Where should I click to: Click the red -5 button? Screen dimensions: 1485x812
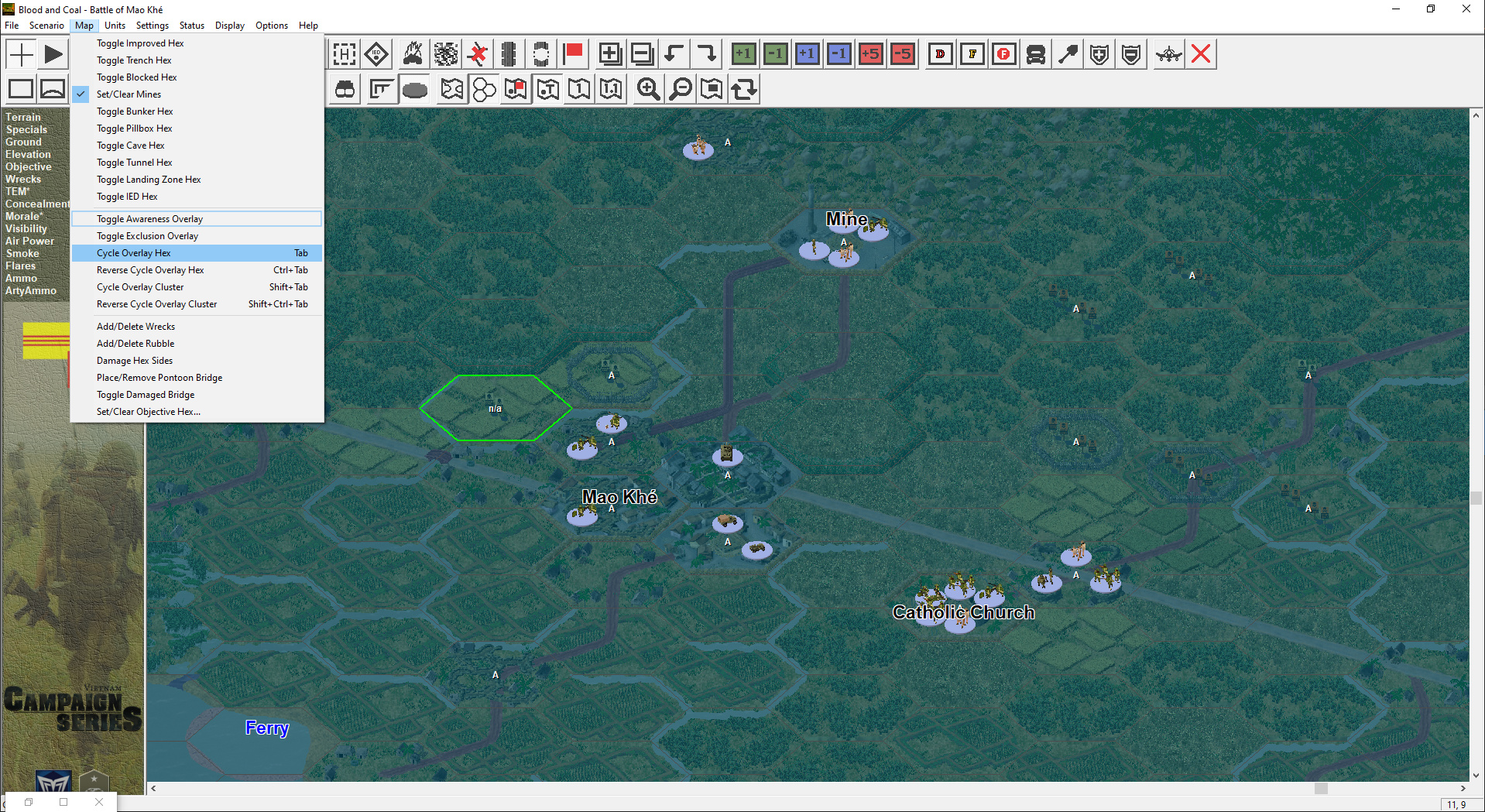[x=903, y=54]
